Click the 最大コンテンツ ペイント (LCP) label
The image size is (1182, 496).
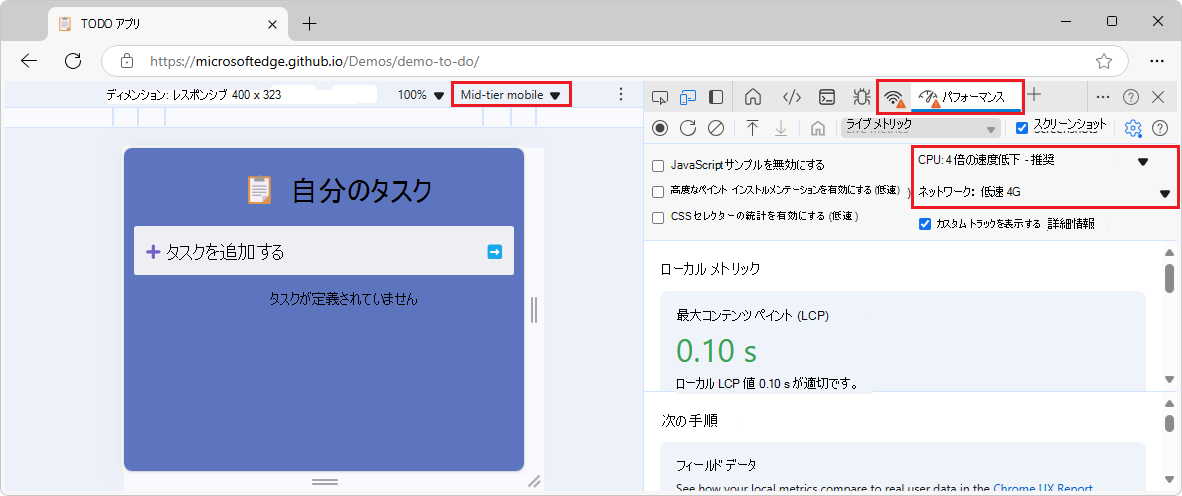click(753, 316)
